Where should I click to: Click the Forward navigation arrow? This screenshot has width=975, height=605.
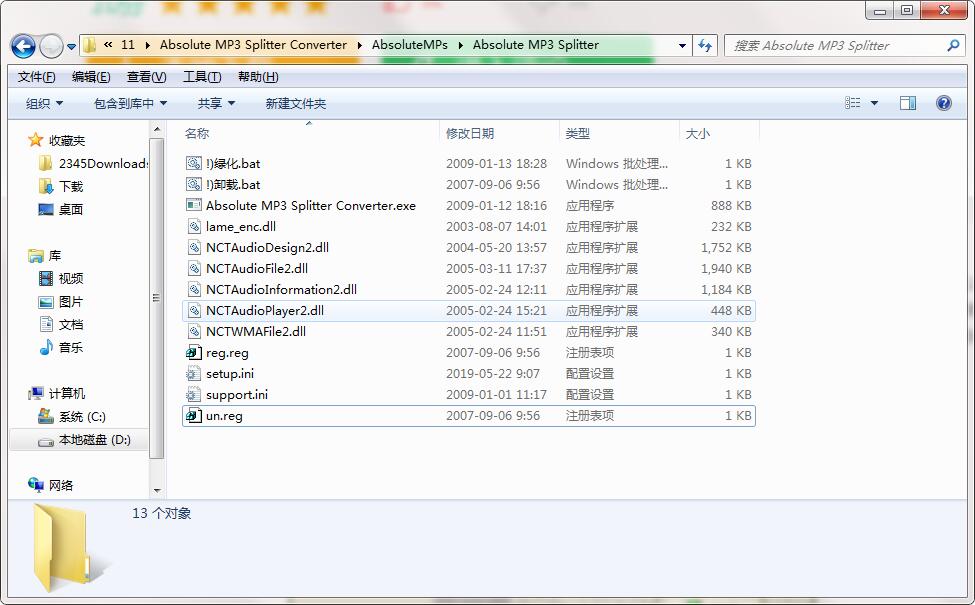(x=51, y=46)
